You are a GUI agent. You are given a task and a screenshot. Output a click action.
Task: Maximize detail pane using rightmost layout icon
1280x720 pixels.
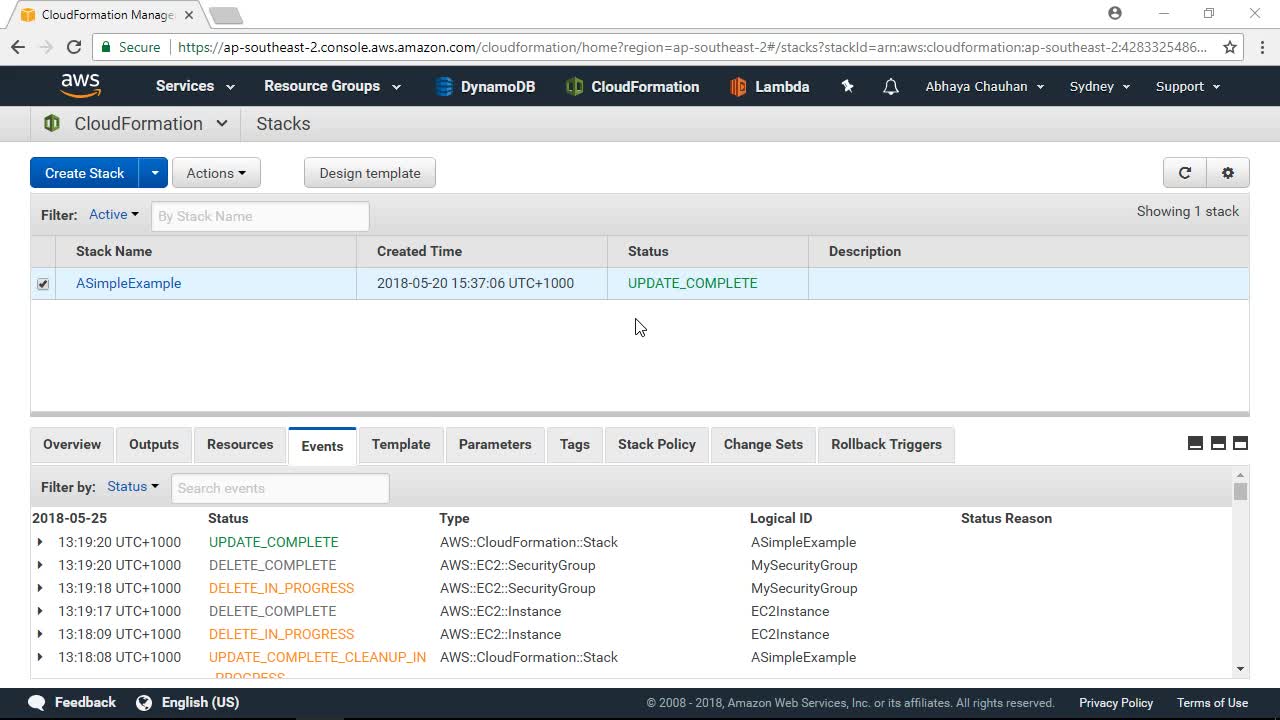(x=1240, y=444)
